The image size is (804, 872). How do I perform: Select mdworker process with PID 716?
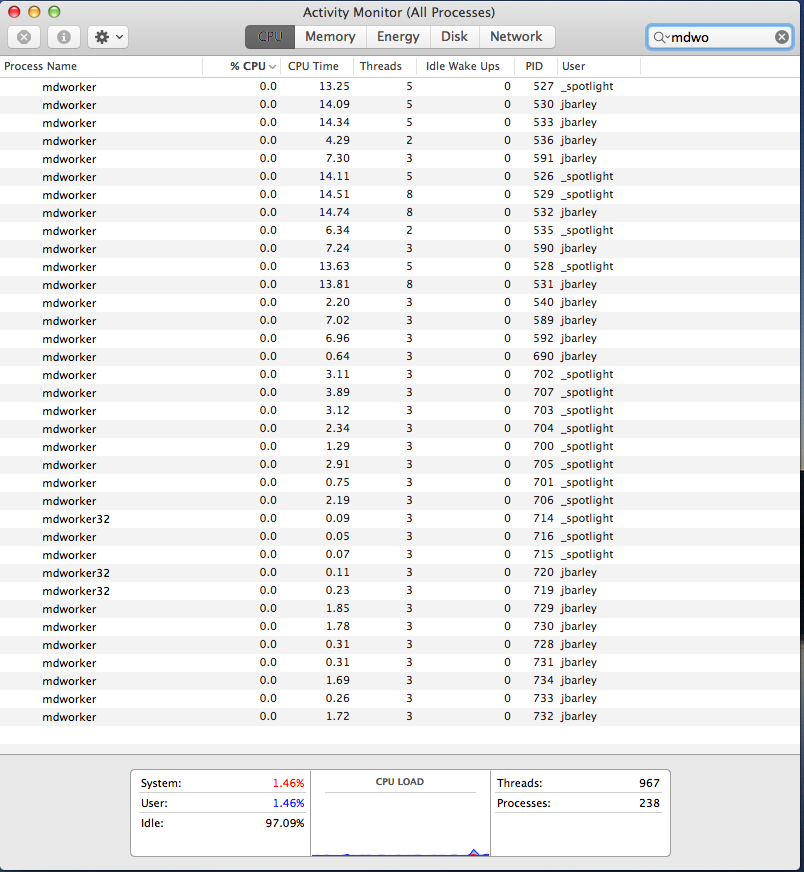400,536
